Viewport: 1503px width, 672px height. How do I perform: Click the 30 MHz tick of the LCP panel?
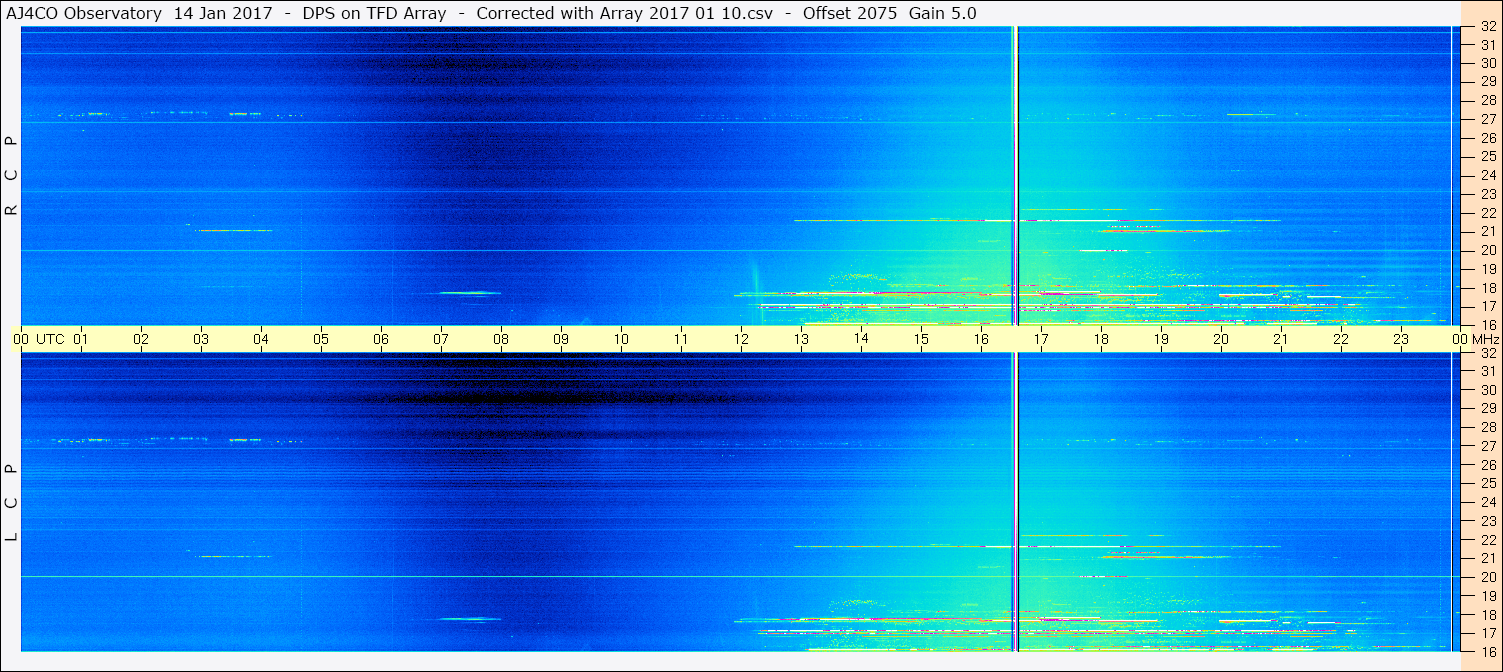(x=1488, y=390)
